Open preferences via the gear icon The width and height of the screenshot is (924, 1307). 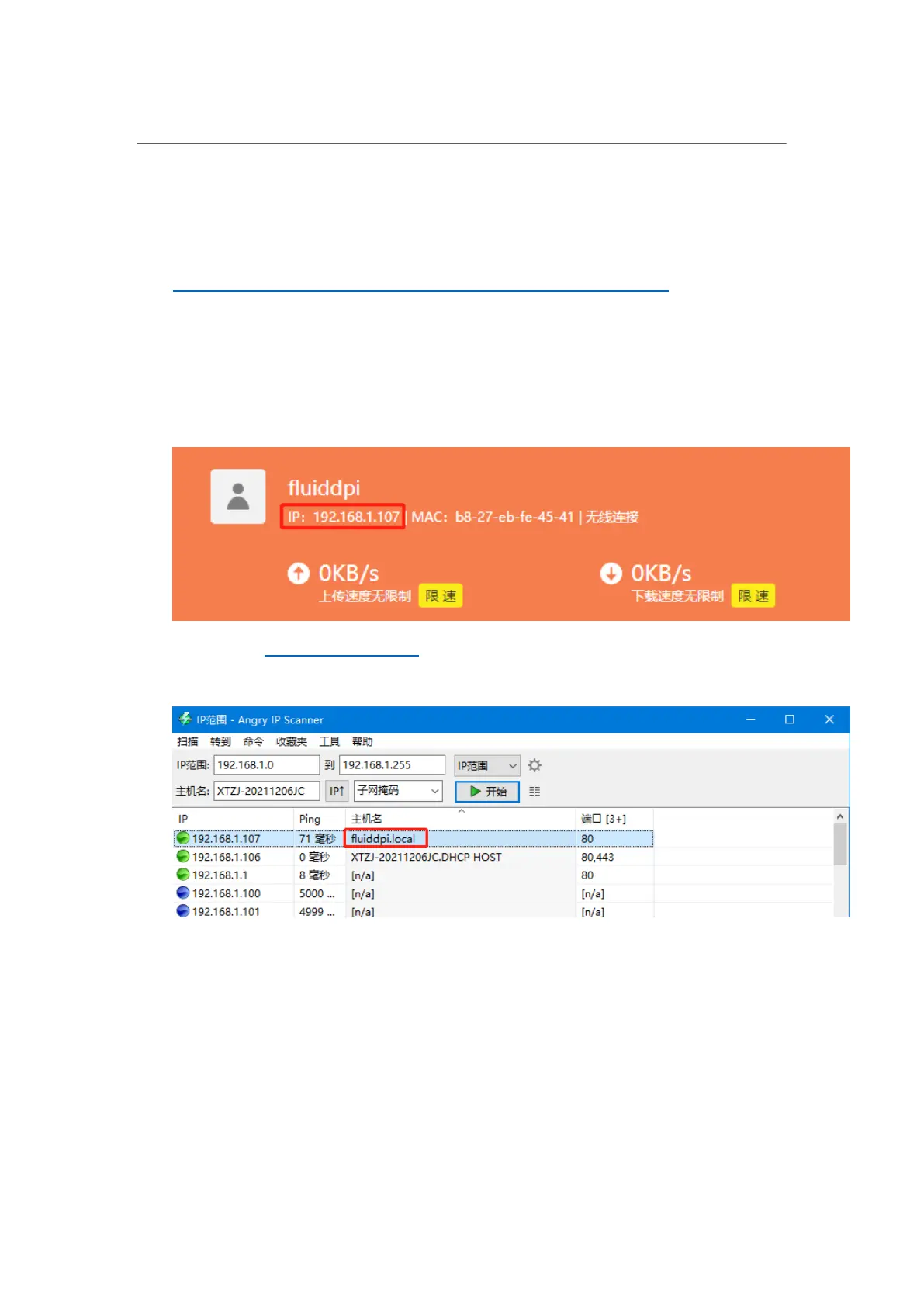pyautogui.click(x=535, y=765)
